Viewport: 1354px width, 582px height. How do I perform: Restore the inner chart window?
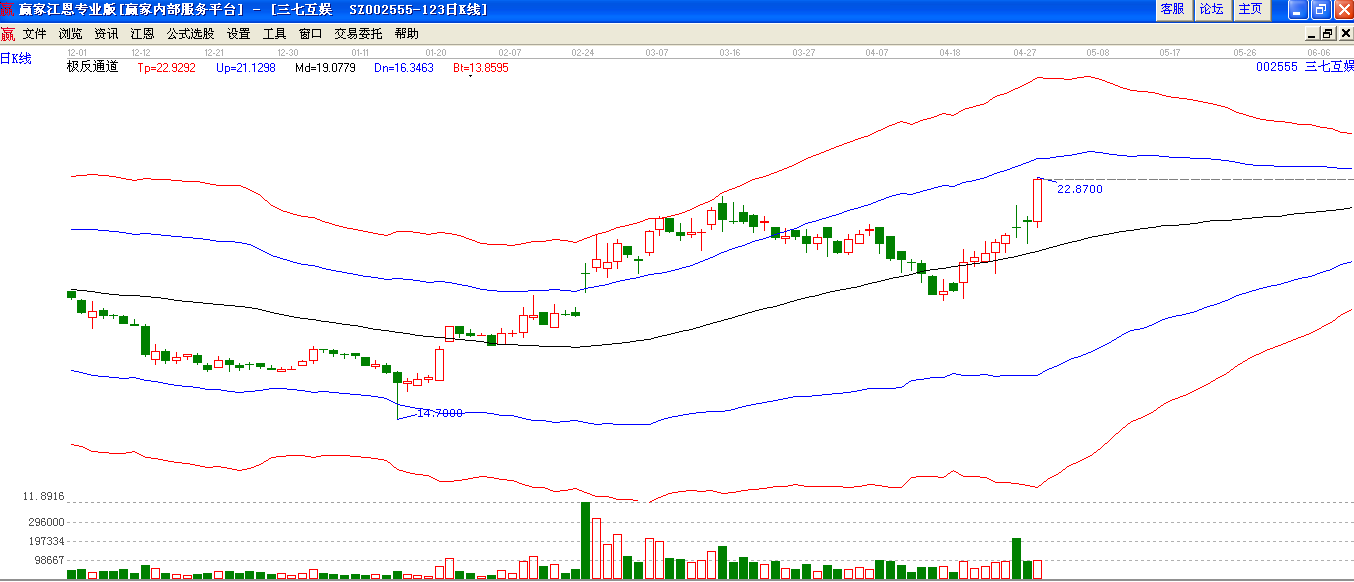click(1327, 33)
